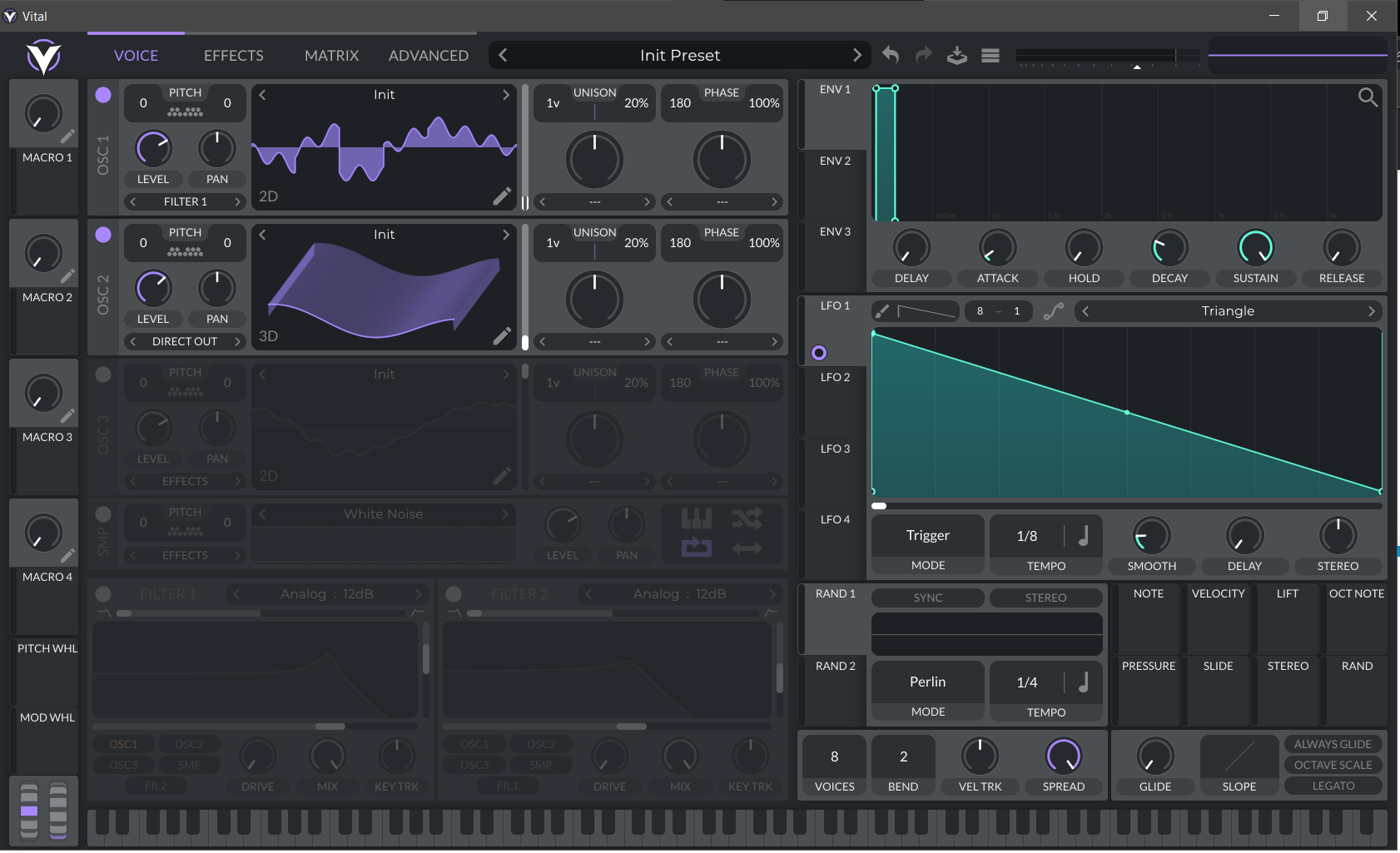Click the LEGATO button
Screen dimensions: 1400x853
pyautogui.click(x=1333, y=786)
